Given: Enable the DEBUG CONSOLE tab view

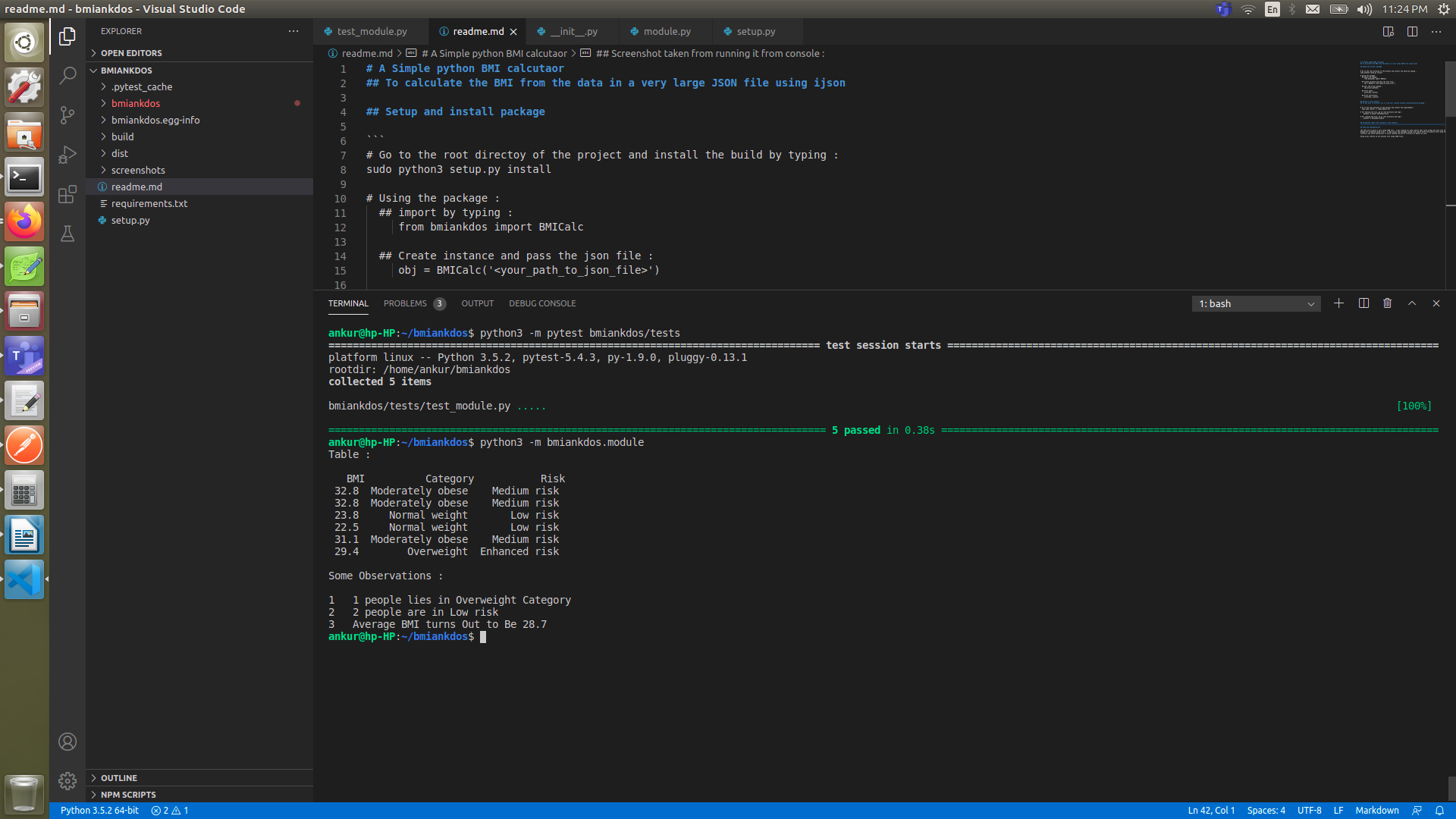Looking at the screenshot, I should pos(542,303).
